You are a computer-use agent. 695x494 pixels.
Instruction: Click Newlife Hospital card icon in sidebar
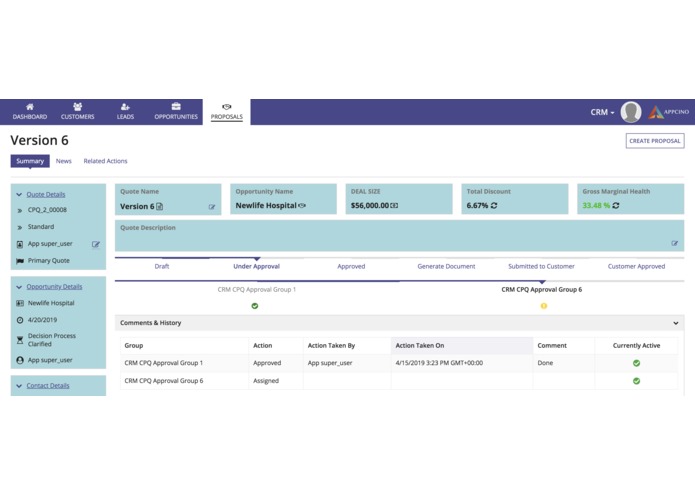20,303
